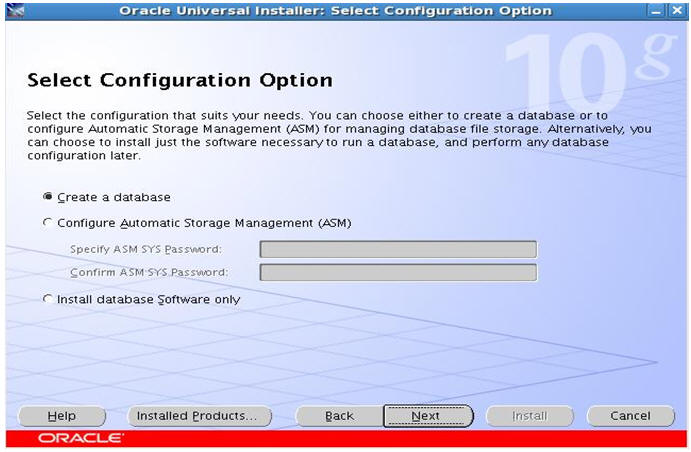The height and width of the screenshot is (452, 691).
Task: Cancel the installation
Action: [x=631, y=416]
